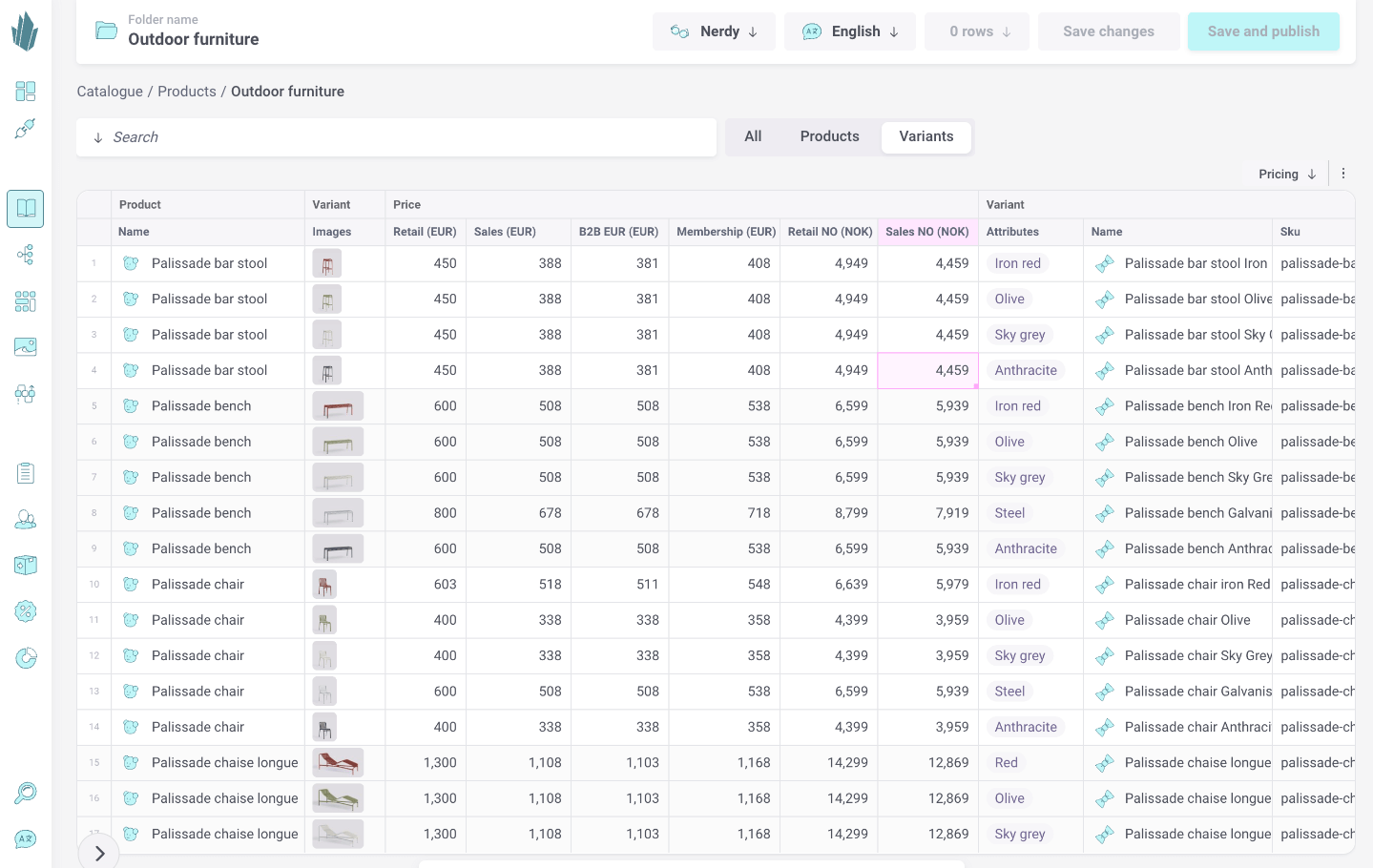The width and height of the screenshot is (1373, 868).
Task: Open the Catalogue book icon in sidebar
Action: [26, 209]
